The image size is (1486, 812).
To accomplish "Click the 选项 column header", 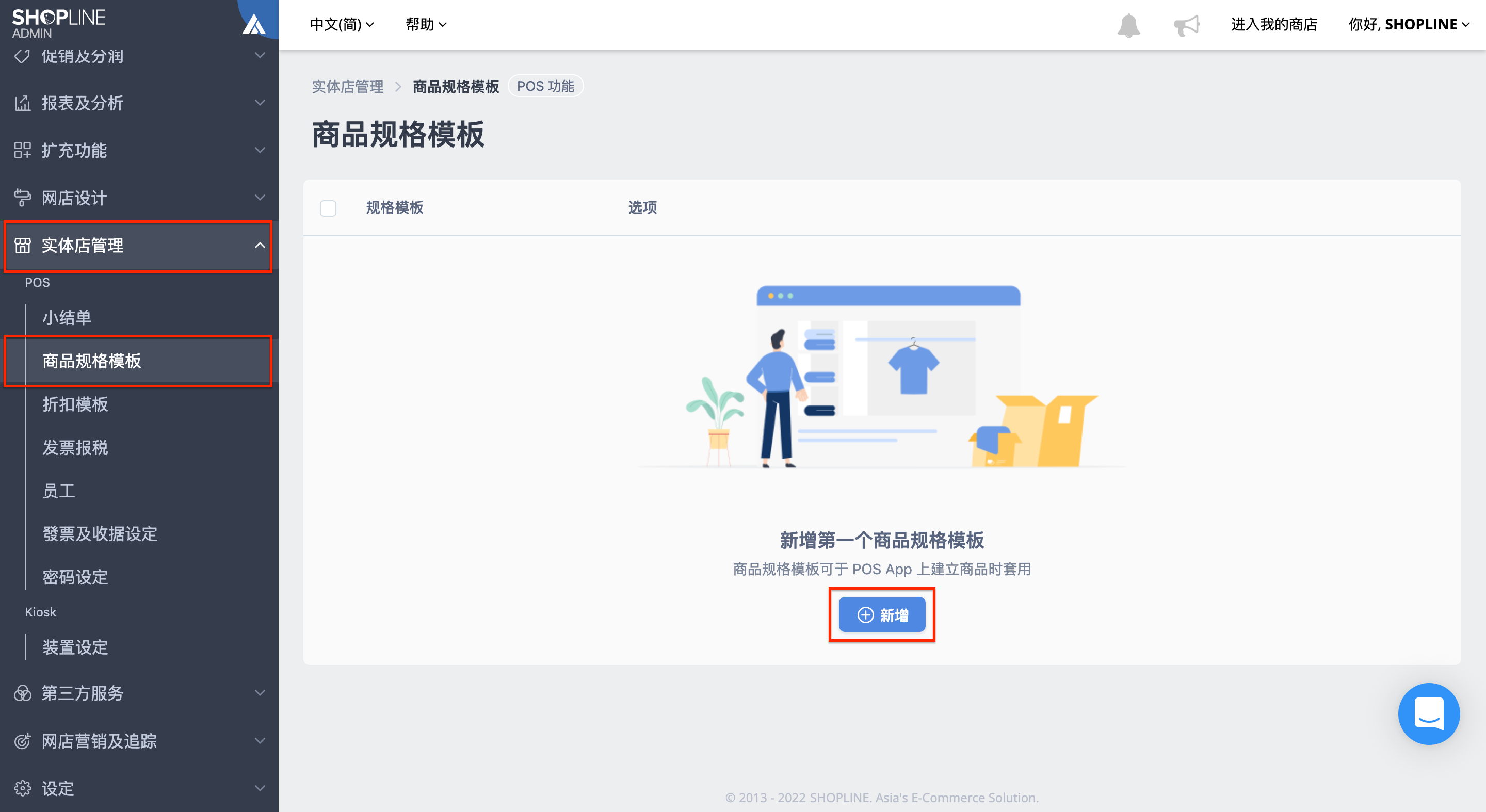I will coord(642,207).
